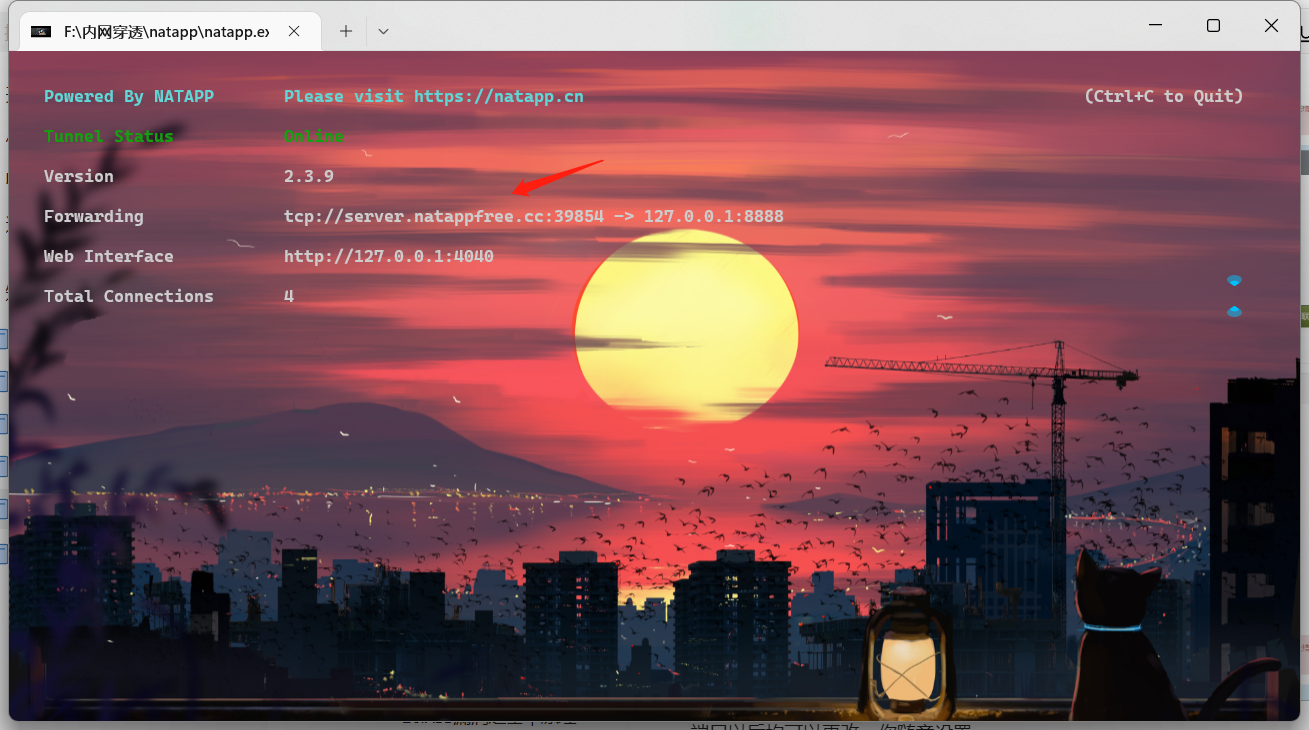Screen dimensions: 1309x730
Task: Click the 'Powered By NATAPP' text
Action: [129, 96]
